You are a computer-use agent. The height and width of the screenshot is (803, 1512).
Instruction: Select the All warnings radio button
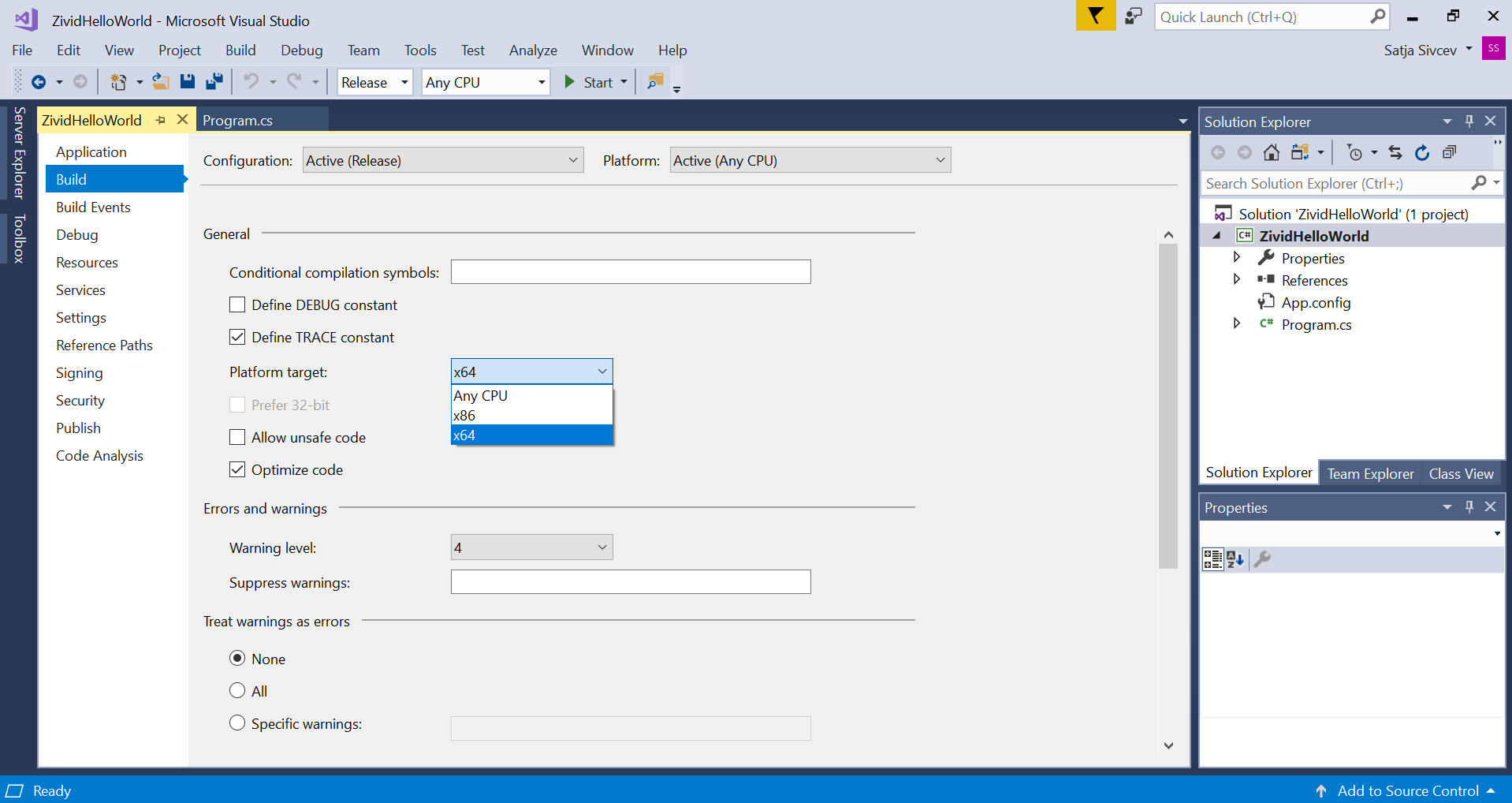point(237,690)
